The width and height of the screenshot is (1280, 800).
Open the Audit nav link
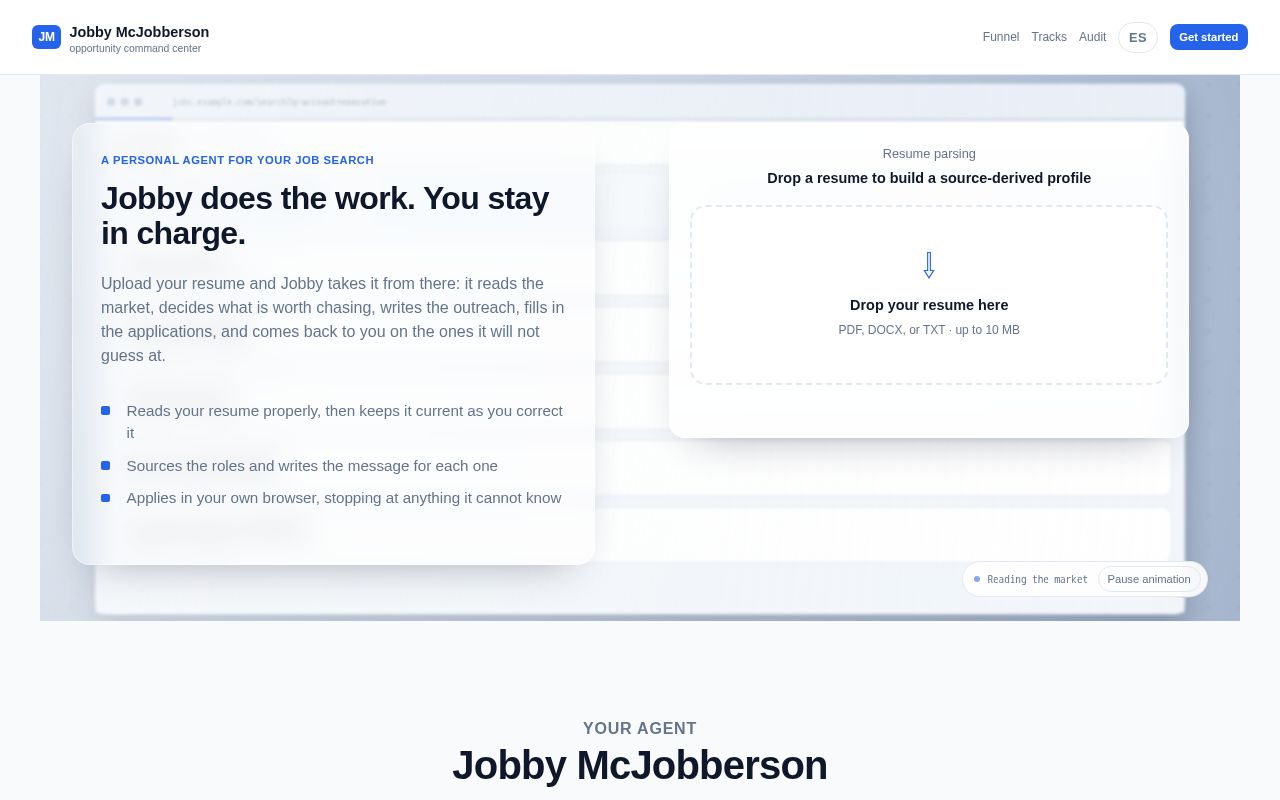[1092, 37]
